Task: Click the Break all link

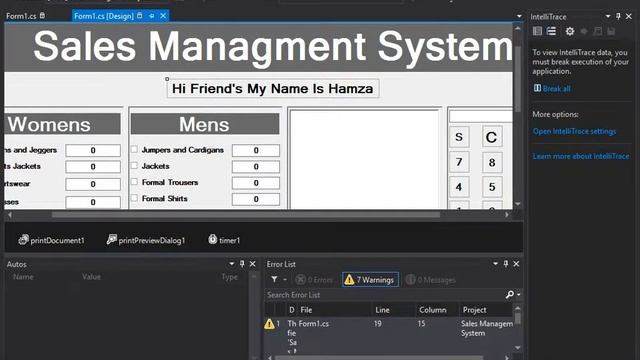Action: click(x=556, y=89)
